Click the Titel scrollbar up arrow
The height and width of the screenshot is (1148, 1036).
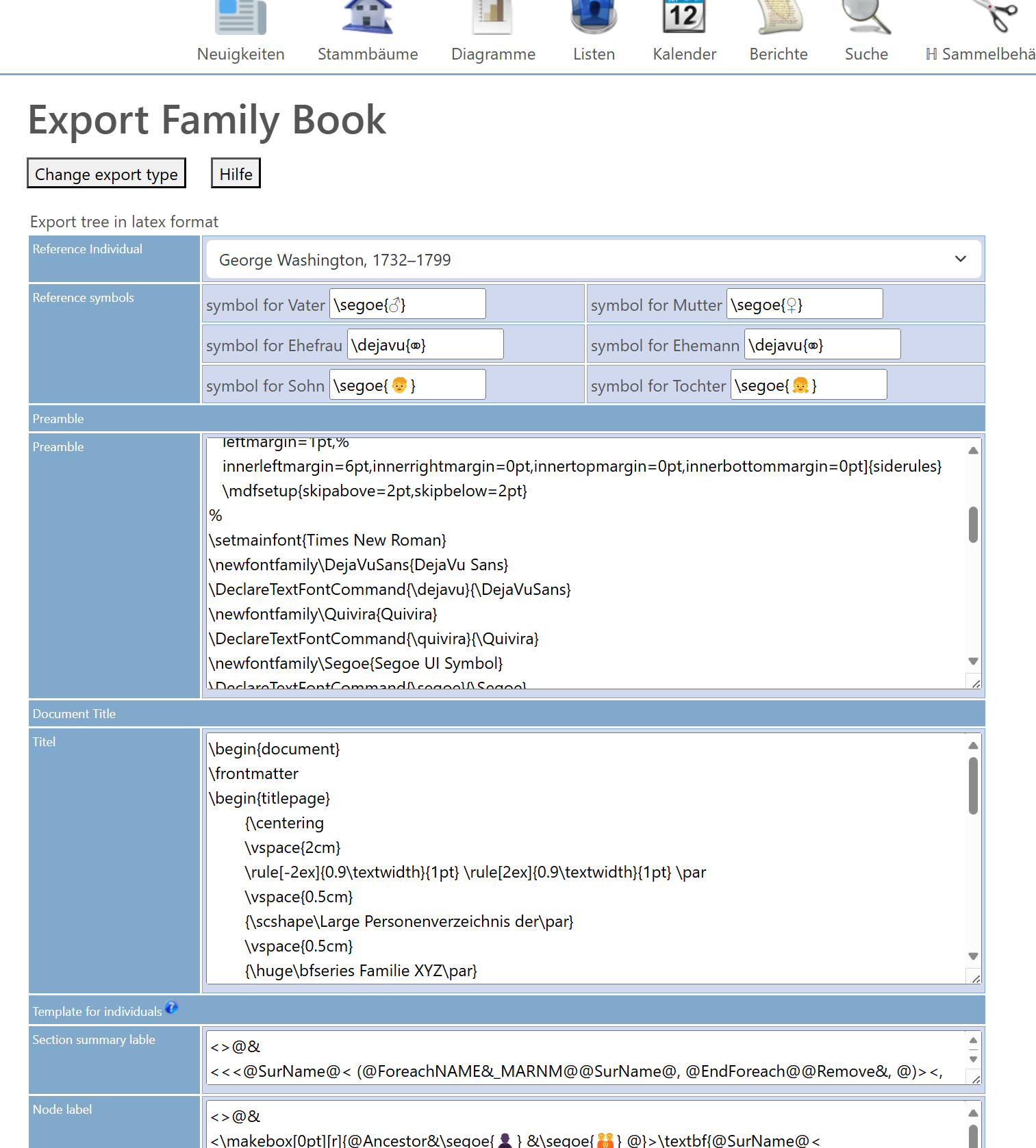973,745
